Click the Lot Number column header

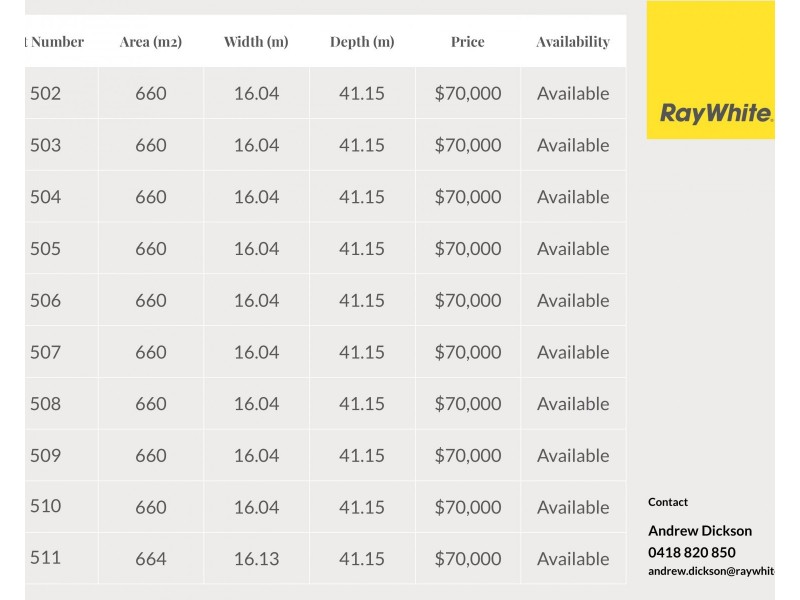[56, 42]
